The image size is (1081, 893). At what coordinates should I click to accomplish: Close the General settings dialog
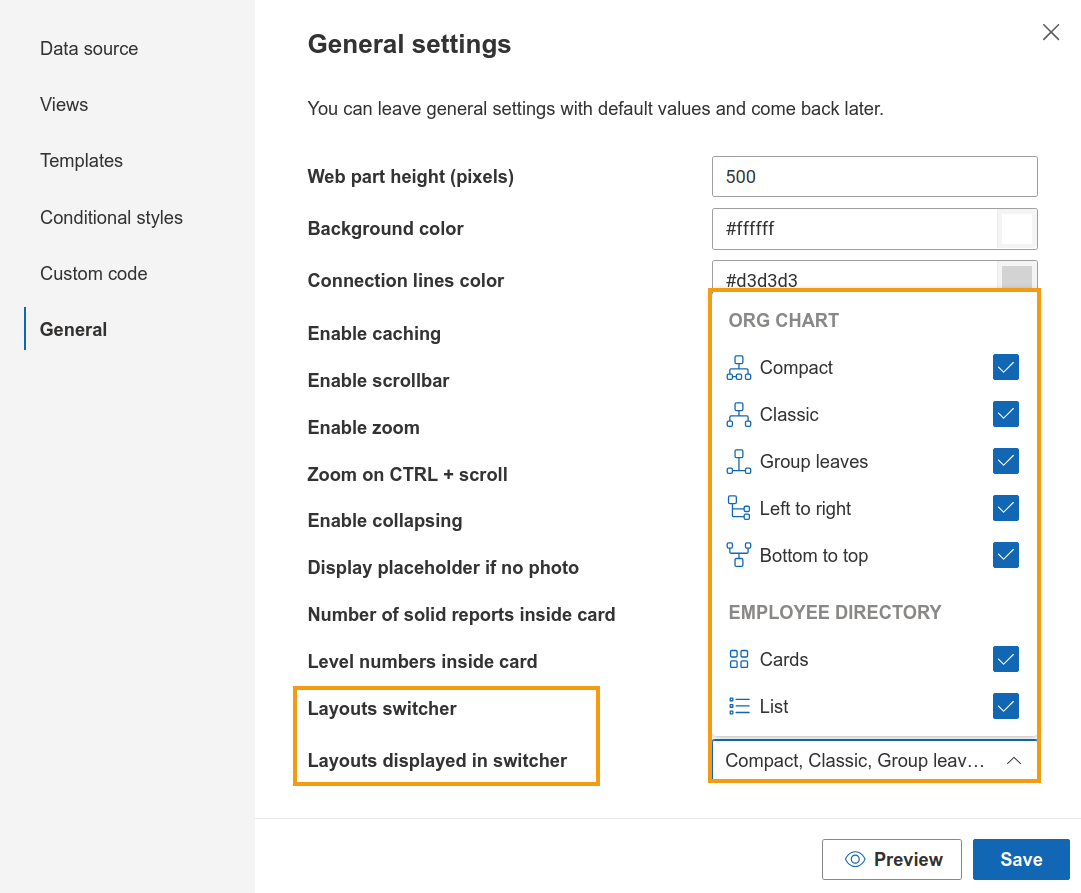point(1051,32)
